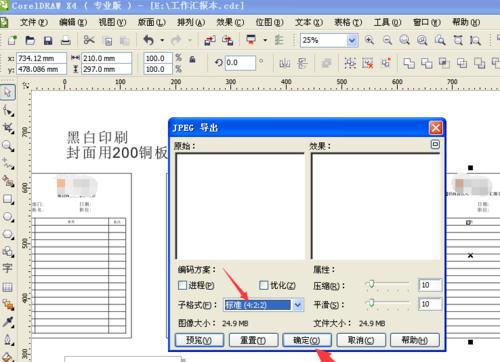Viewport: 500px width, 362px height.
Task: Open the 文件(F) menu
Action: click(x=34, y=22)
